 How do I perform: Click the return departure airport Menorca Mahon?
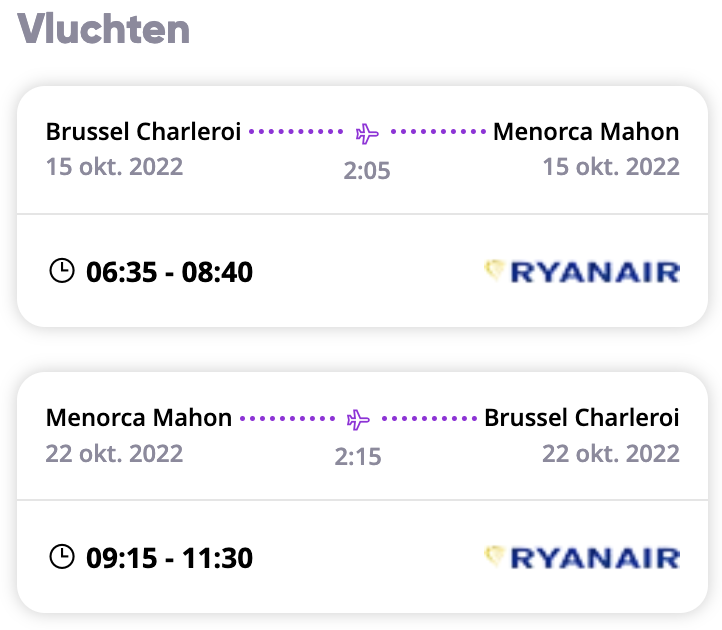pos(139,418)
